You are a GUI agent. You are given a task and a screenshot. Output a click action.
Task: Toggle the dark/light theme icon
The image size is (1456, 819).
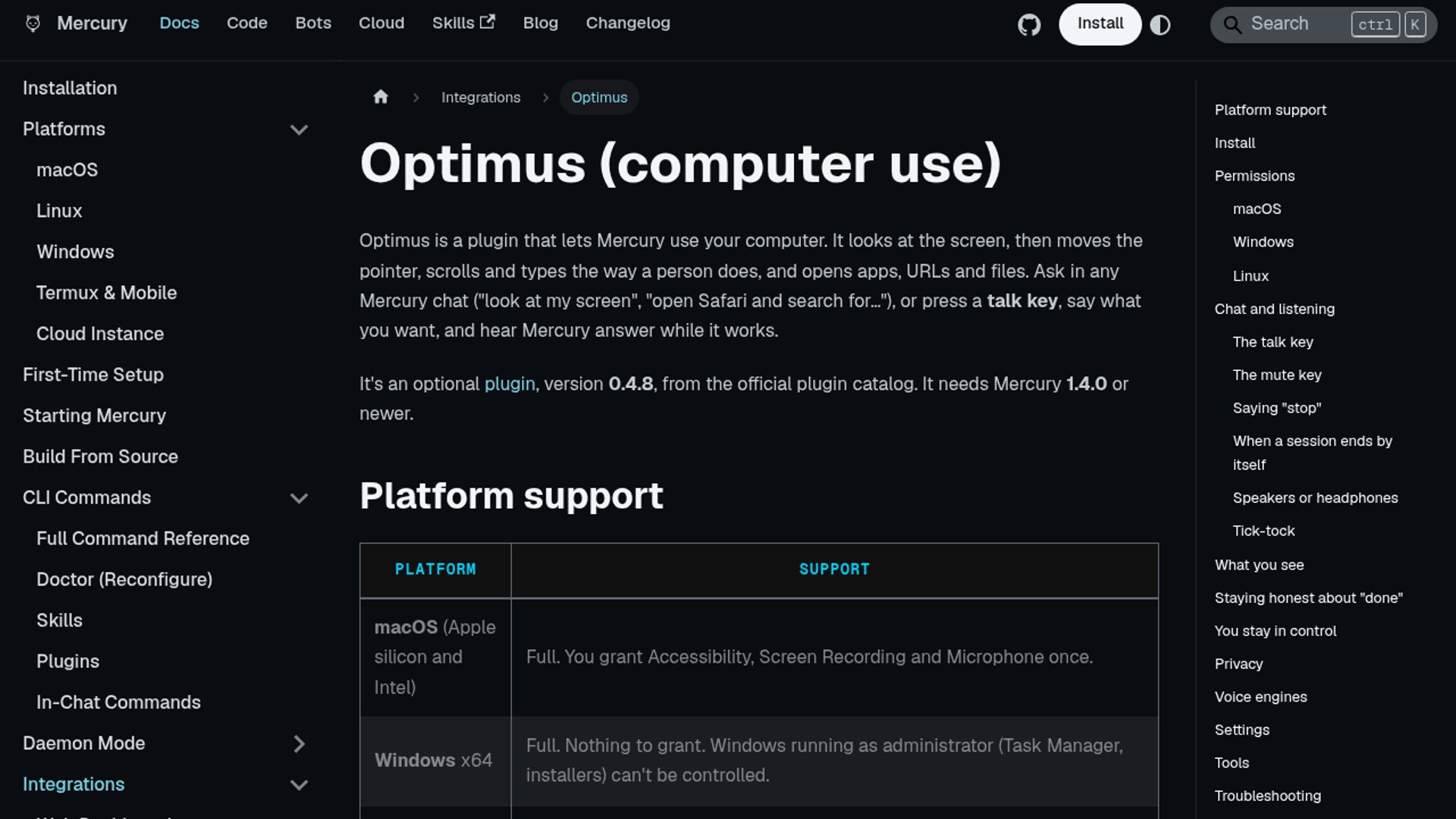click(x=1160, y=24)
